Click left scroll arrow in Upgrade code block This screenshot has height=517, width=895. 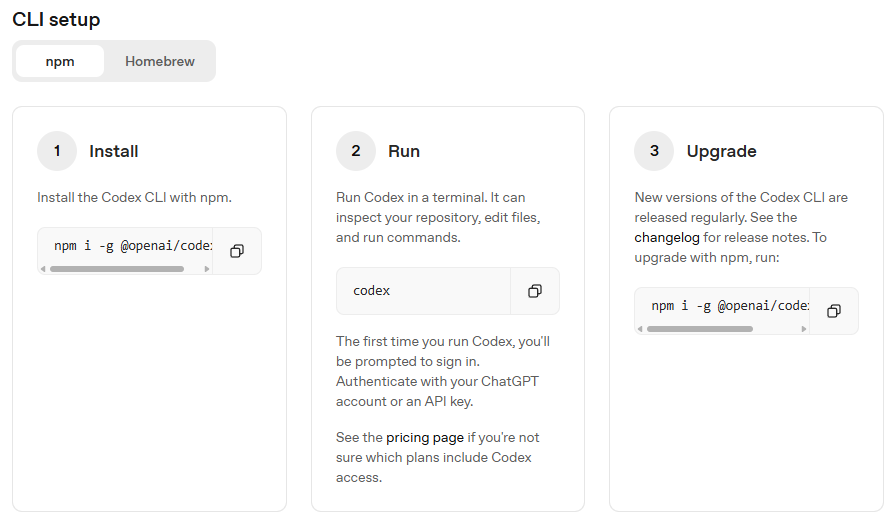click(640, 329)
